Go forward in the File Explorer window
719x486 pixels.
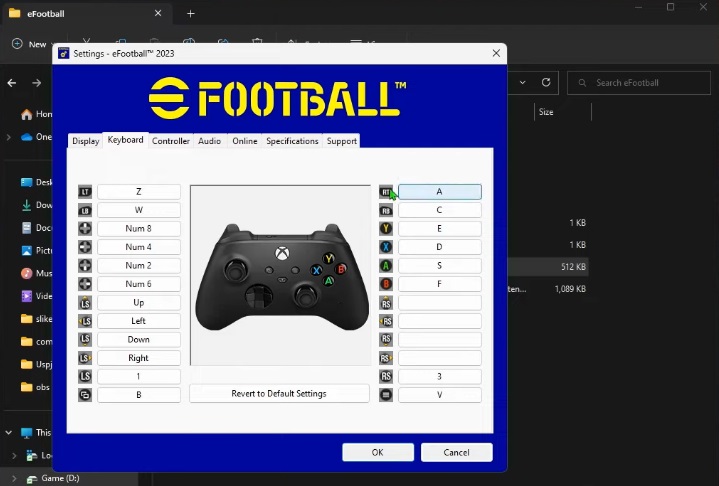(x=37, y=83)
